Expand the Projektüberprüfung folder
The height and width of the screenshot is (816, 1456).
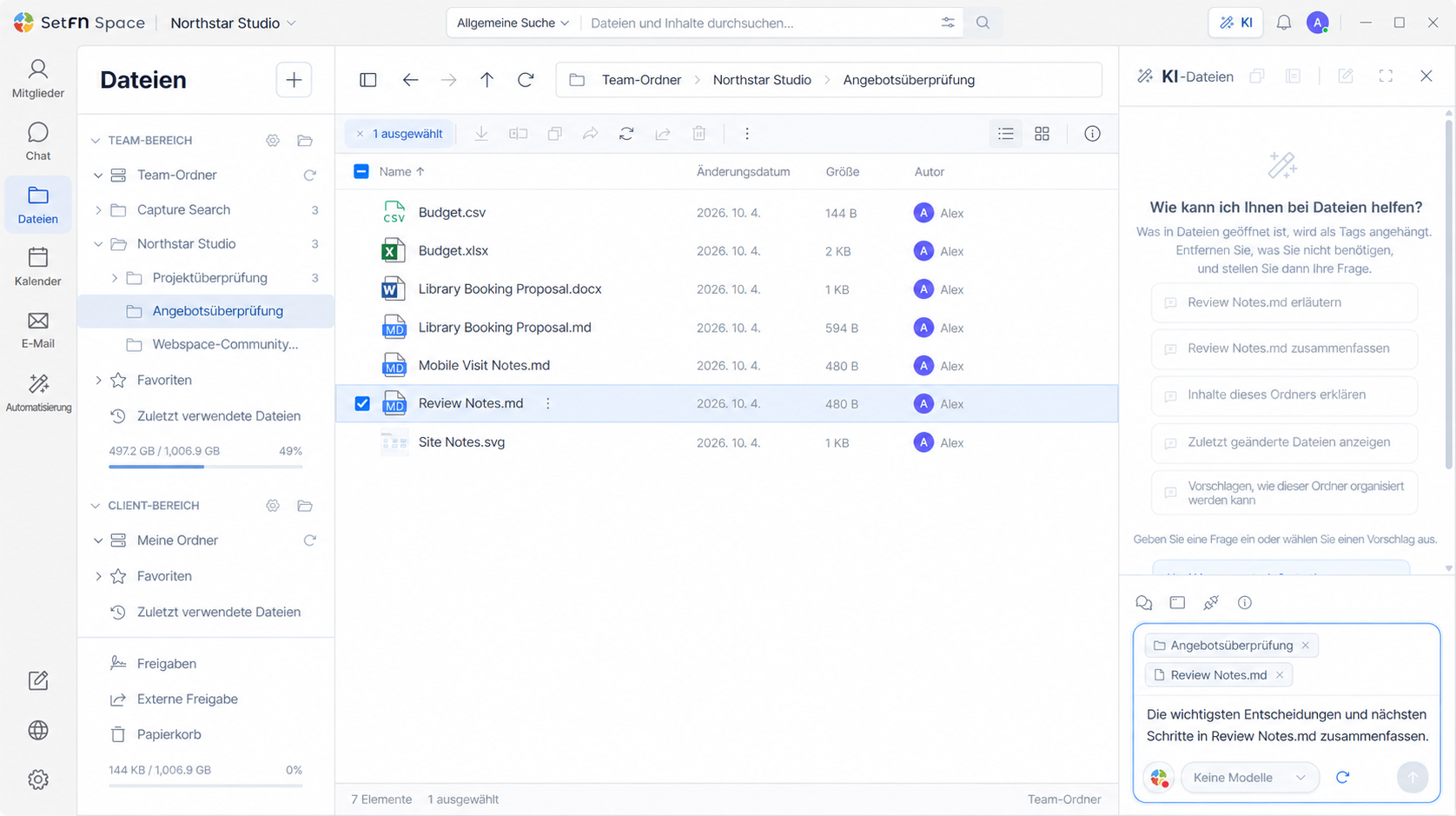point(114,278)
